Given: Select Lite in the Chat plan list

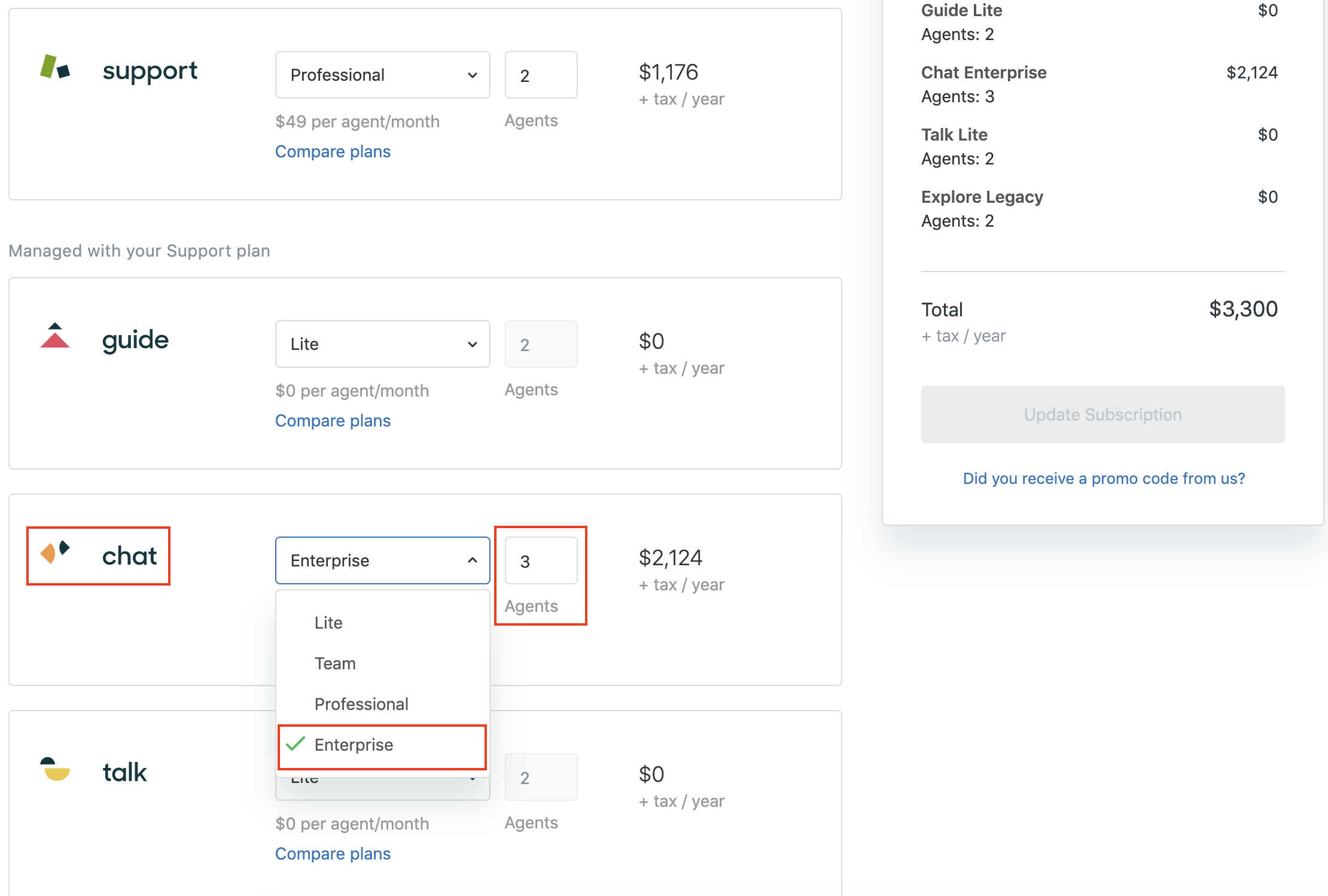Looking at the screenshot, I should point(383,623).
